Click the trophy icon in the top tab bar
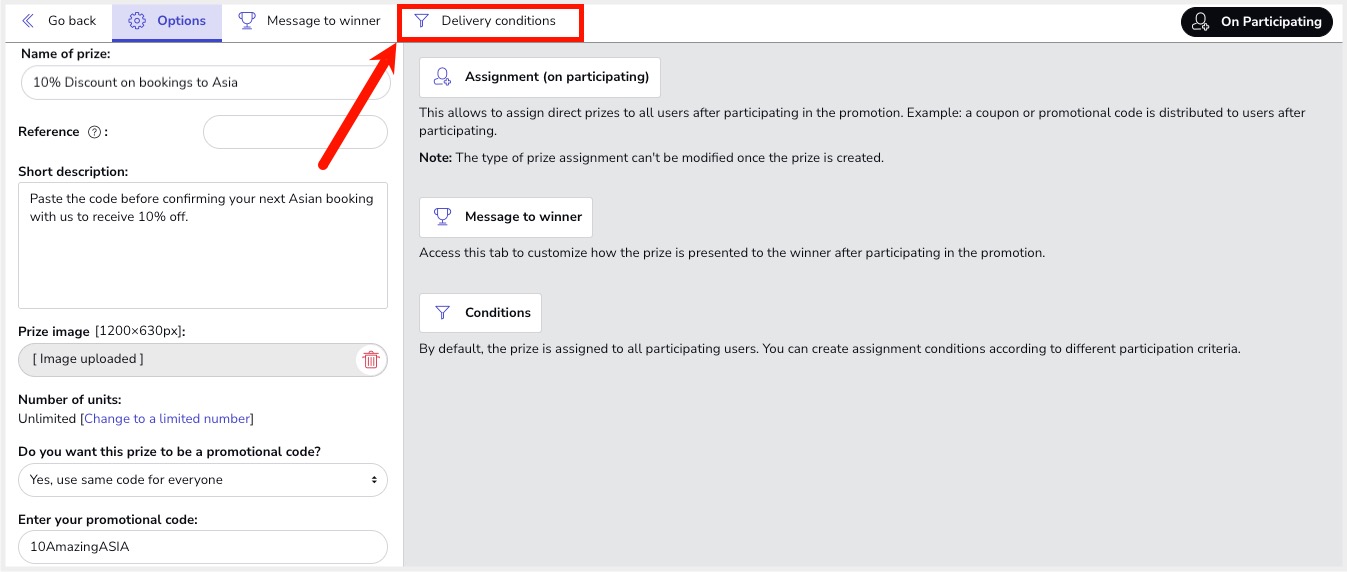Screen dimensions: 1347x572 pyautogui.click(x=246, y=21)
